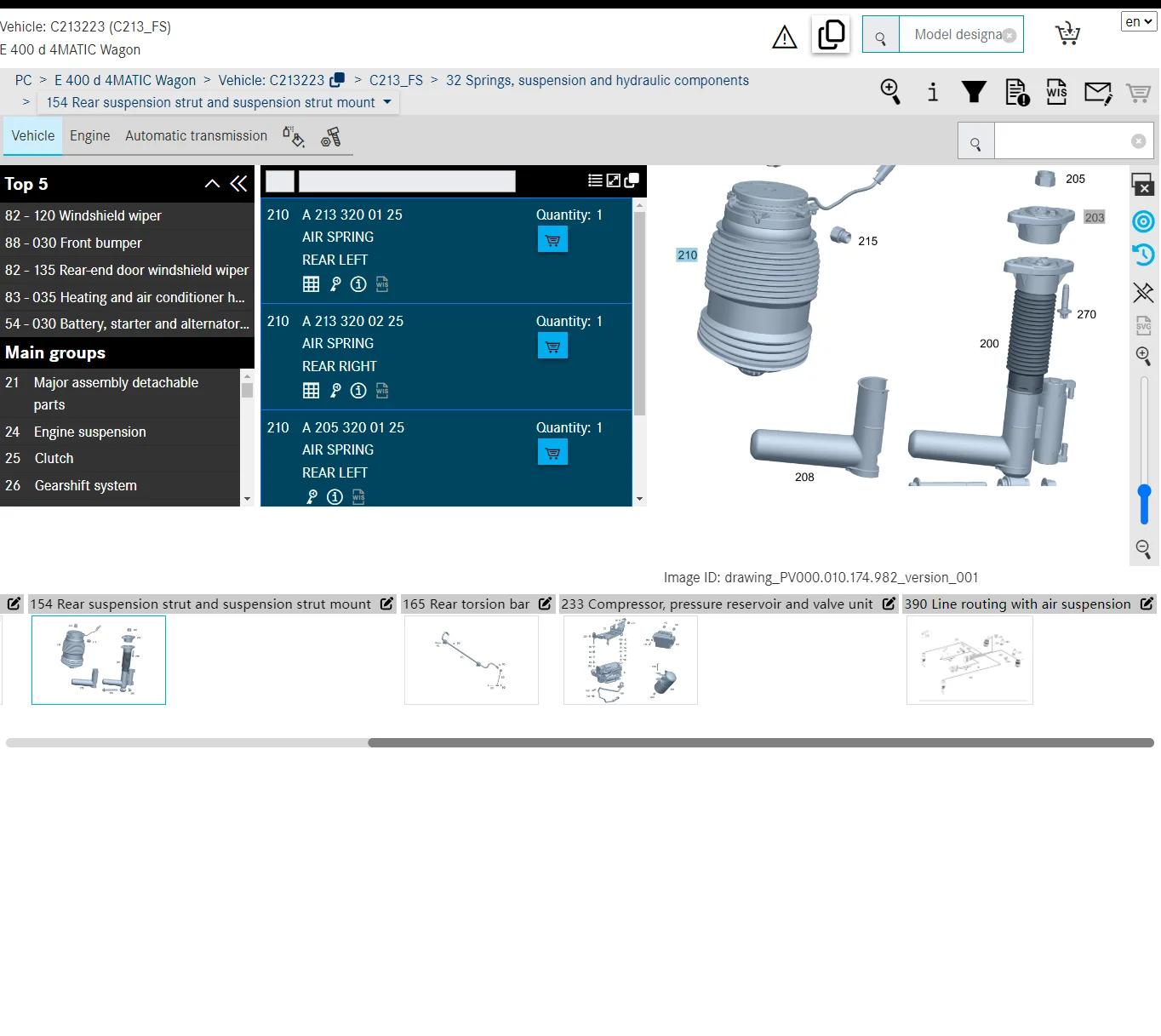Image resolution: width=1161 pixels, height=1036 pixels.
Task: Zoom out on the drawing
Action: (x=1143, y=549)
